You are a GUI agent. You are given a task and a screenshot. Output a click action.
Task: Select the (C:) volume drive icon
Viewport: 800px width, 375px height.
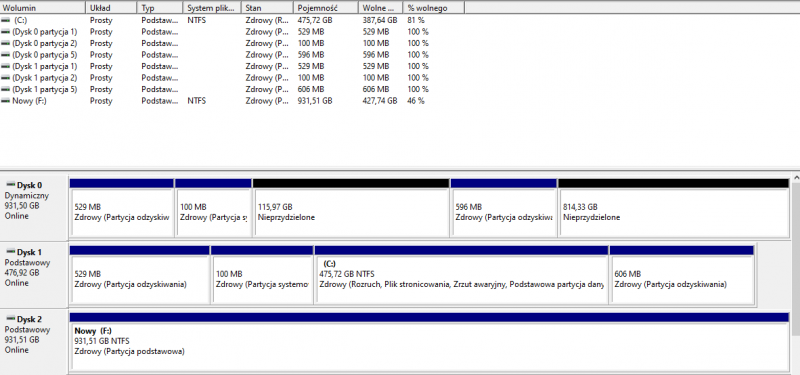[6, 20]
